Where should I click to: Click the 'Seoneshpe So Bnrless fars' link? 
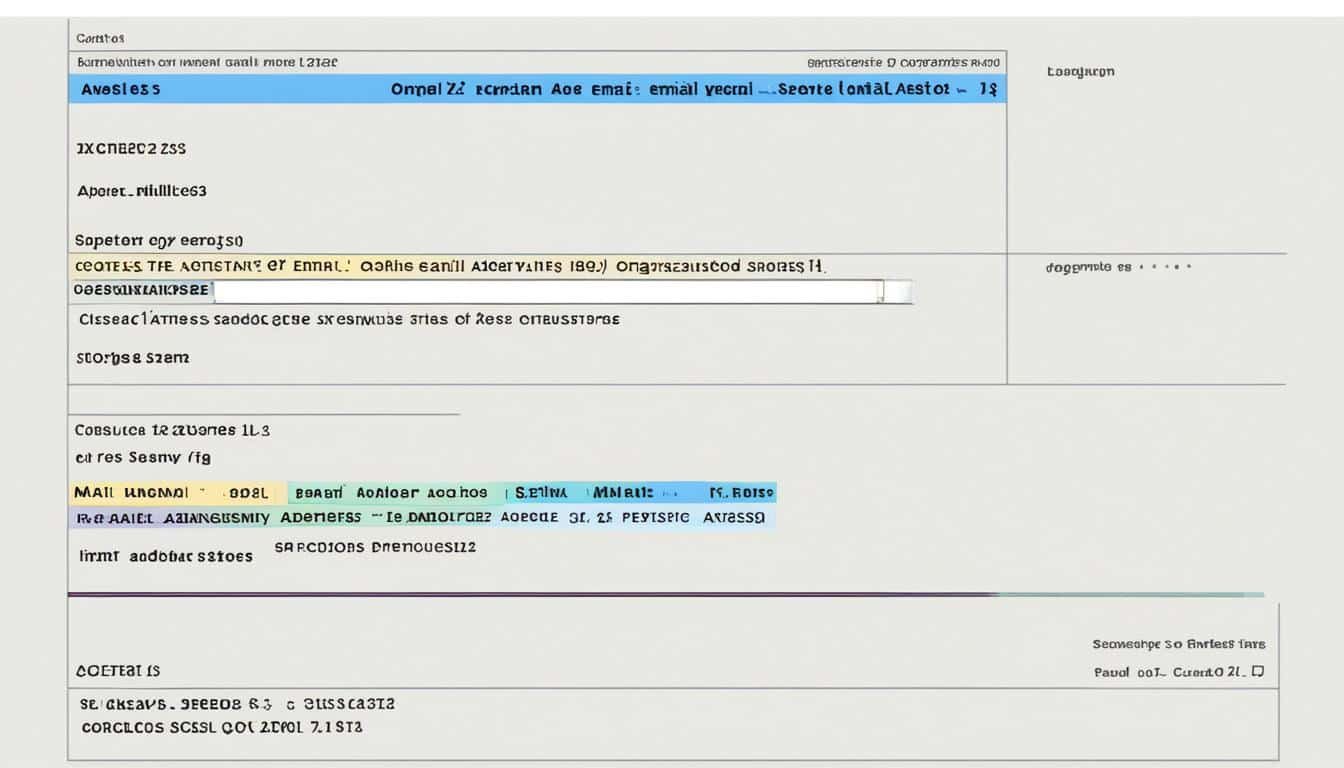1178,645
